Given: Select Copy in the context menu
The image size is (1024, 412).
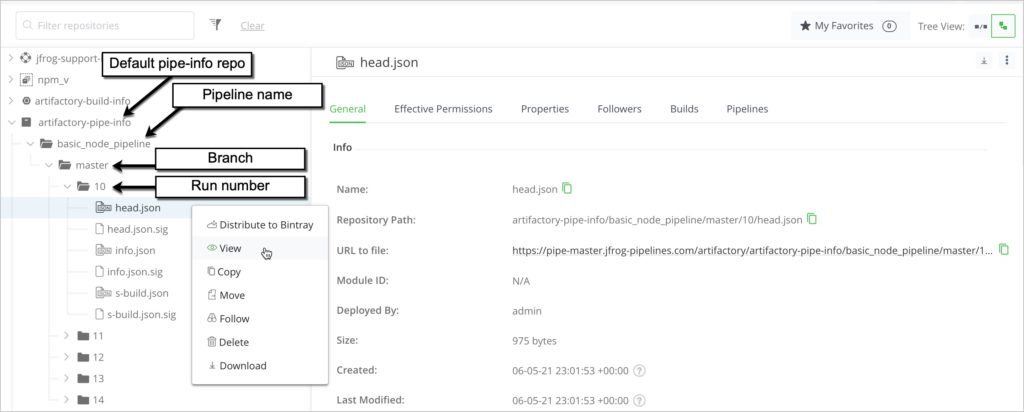Looking at the screenshot, I should pyautogui.click(x=260, y=272).
